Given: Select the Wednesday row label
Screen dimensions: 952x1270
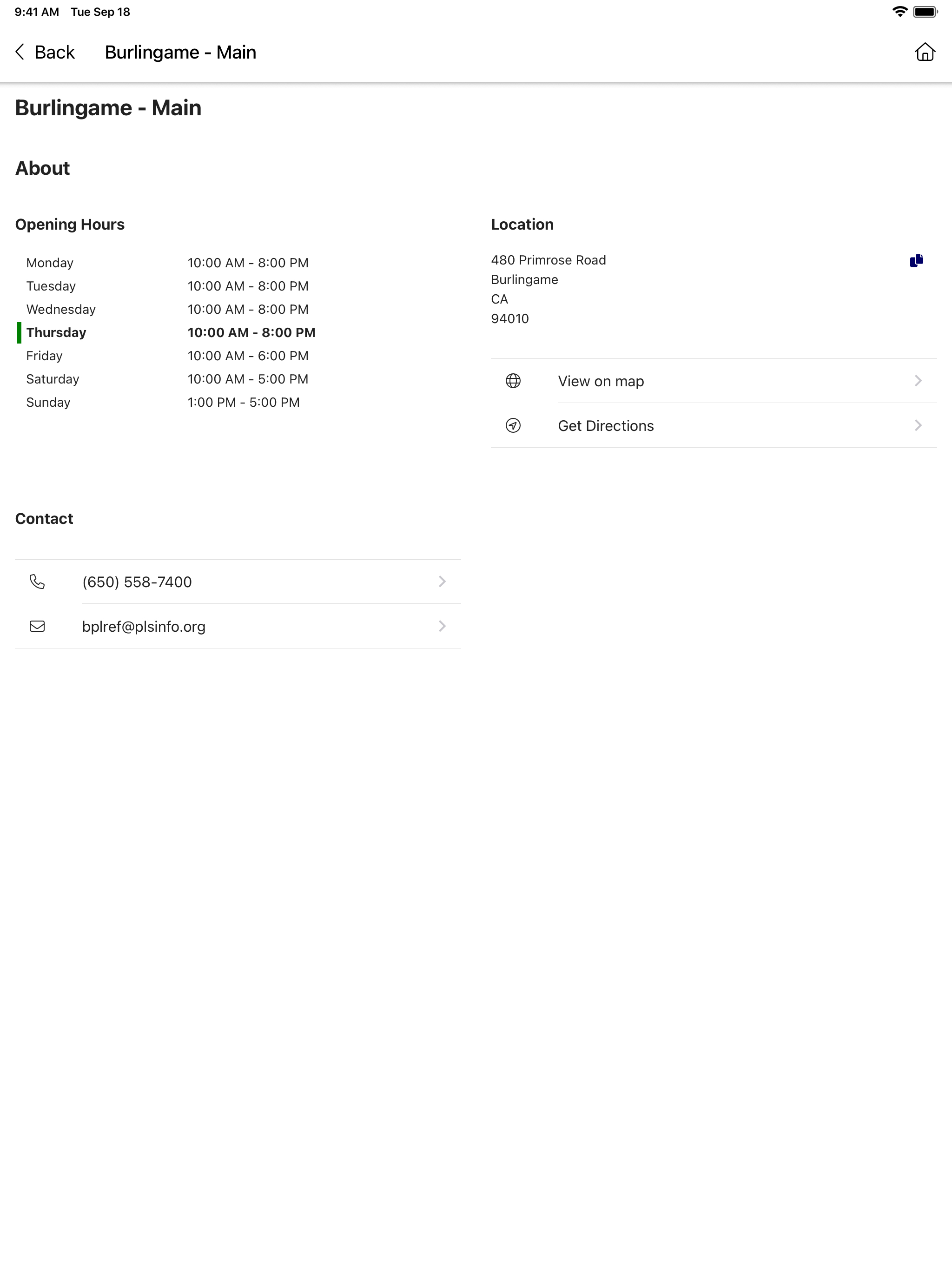Looking at the screenshot, I should pos(61,310).
